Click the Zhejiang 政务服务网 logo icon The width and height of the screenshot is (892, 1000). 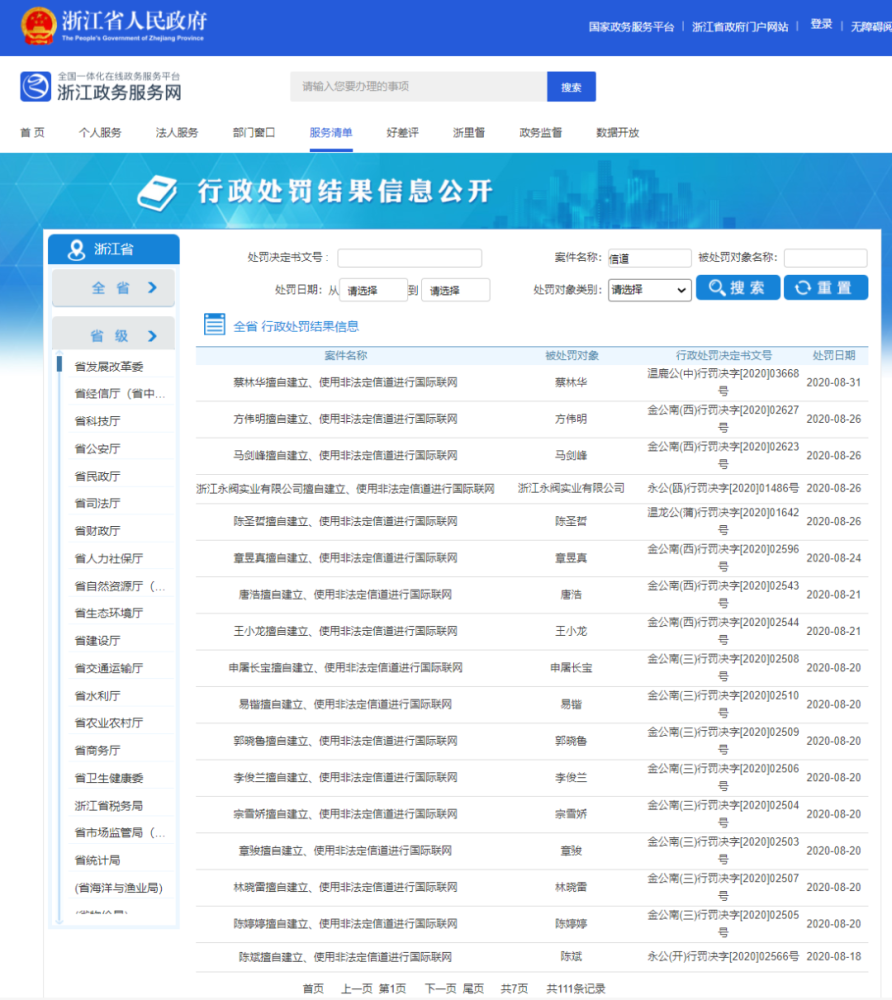click(x=35, y=87)
